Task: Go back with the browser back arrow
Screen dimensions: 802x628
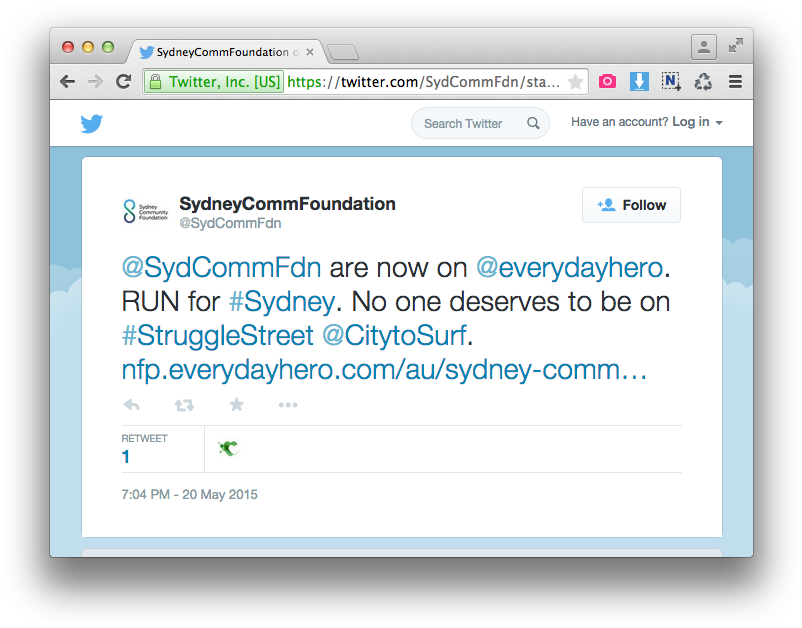Action: [x=68, y=81]
